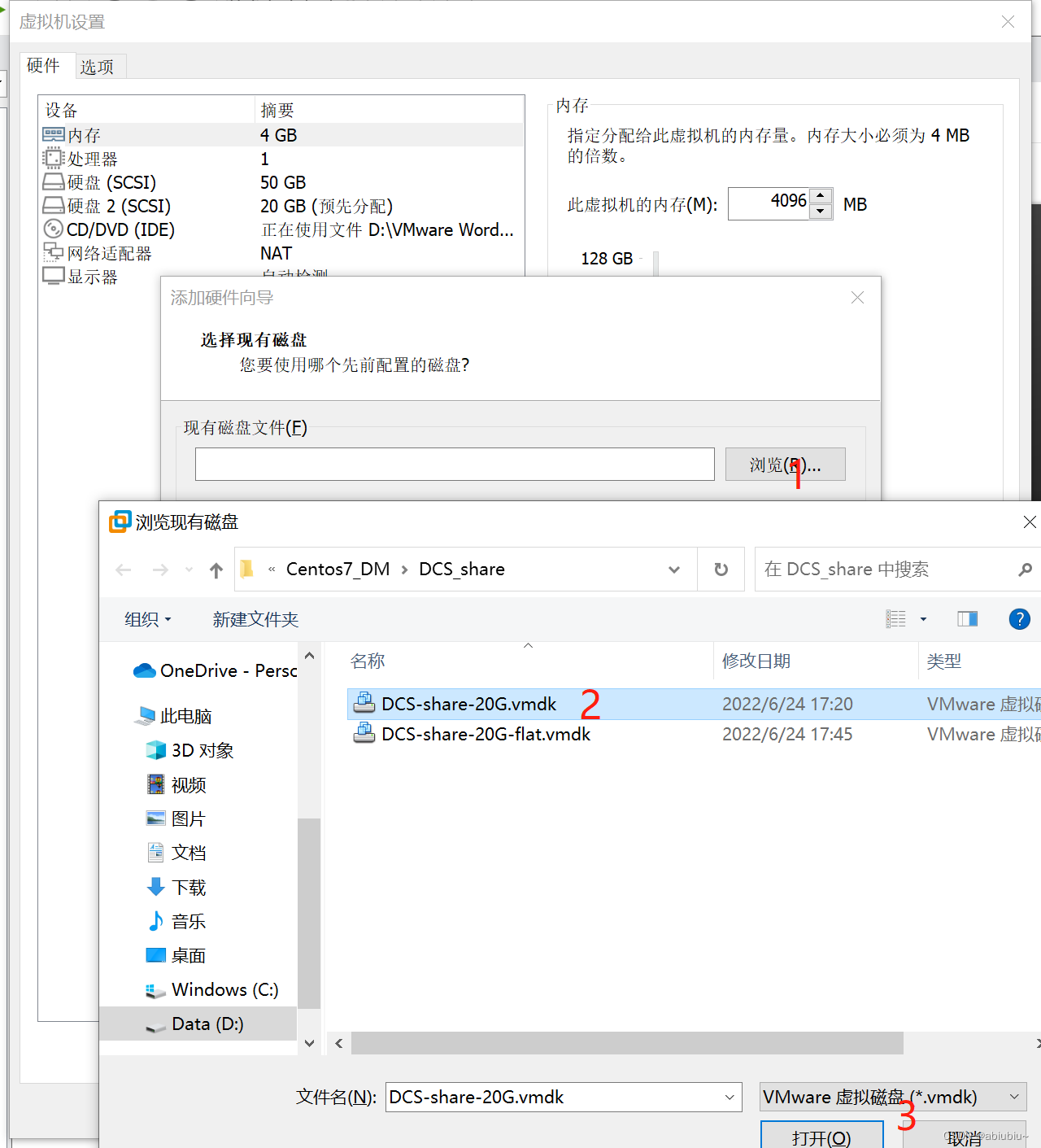Open help with the question mark icon

1020,619
